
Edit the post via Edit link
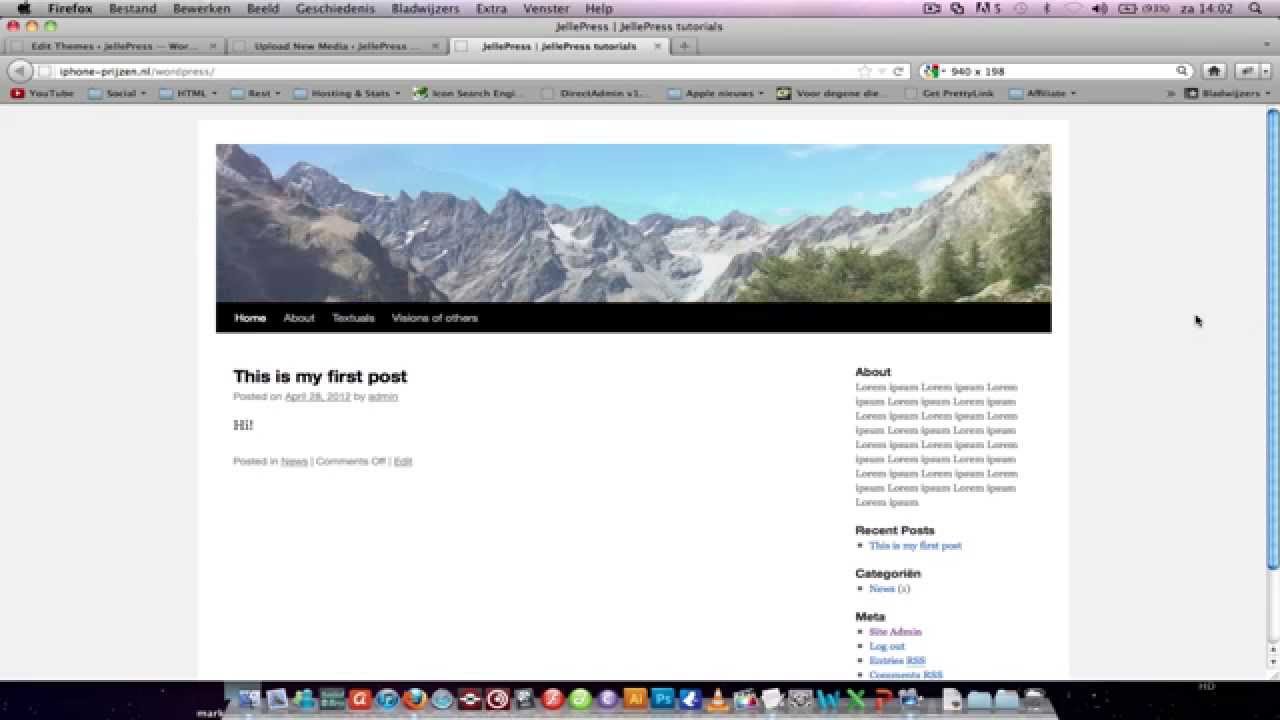403,461
